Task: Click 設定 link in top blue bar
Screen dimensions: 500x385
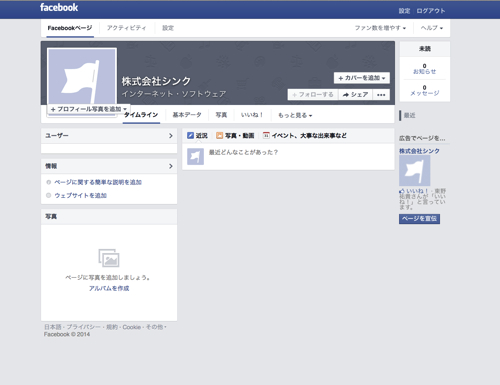Action: [x=404, y=11]
